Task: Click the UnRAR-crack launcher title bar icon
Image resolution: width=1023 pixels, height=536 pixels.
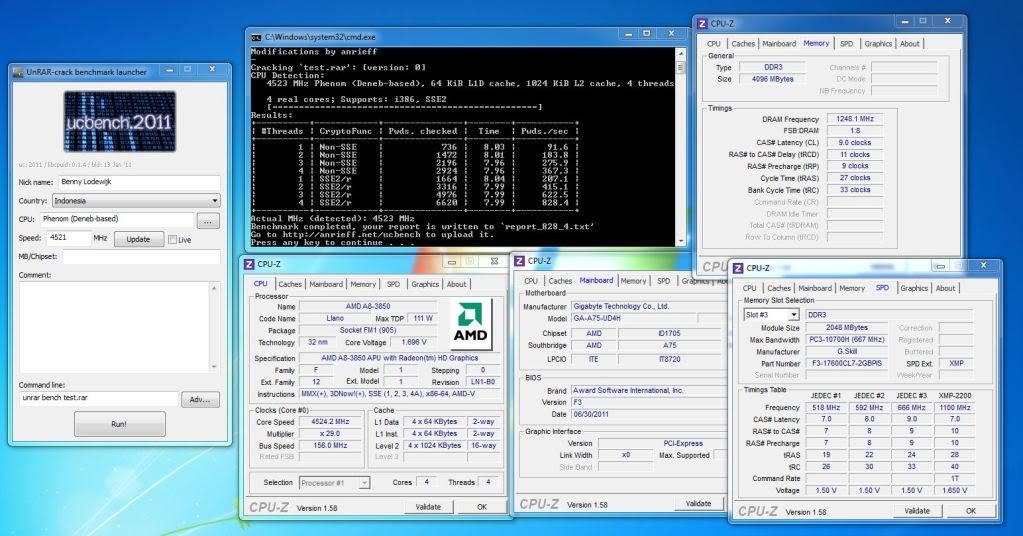Action: coord(18,72)
